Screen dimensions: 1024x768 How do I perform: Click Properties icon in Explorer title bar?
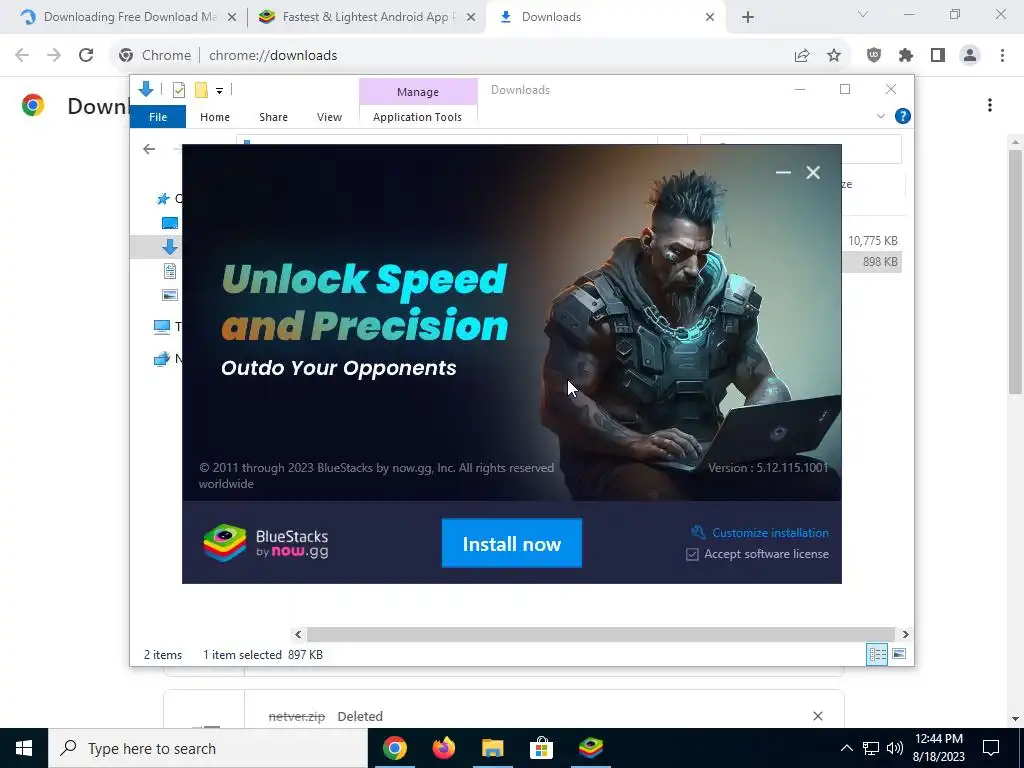[179, 90]
